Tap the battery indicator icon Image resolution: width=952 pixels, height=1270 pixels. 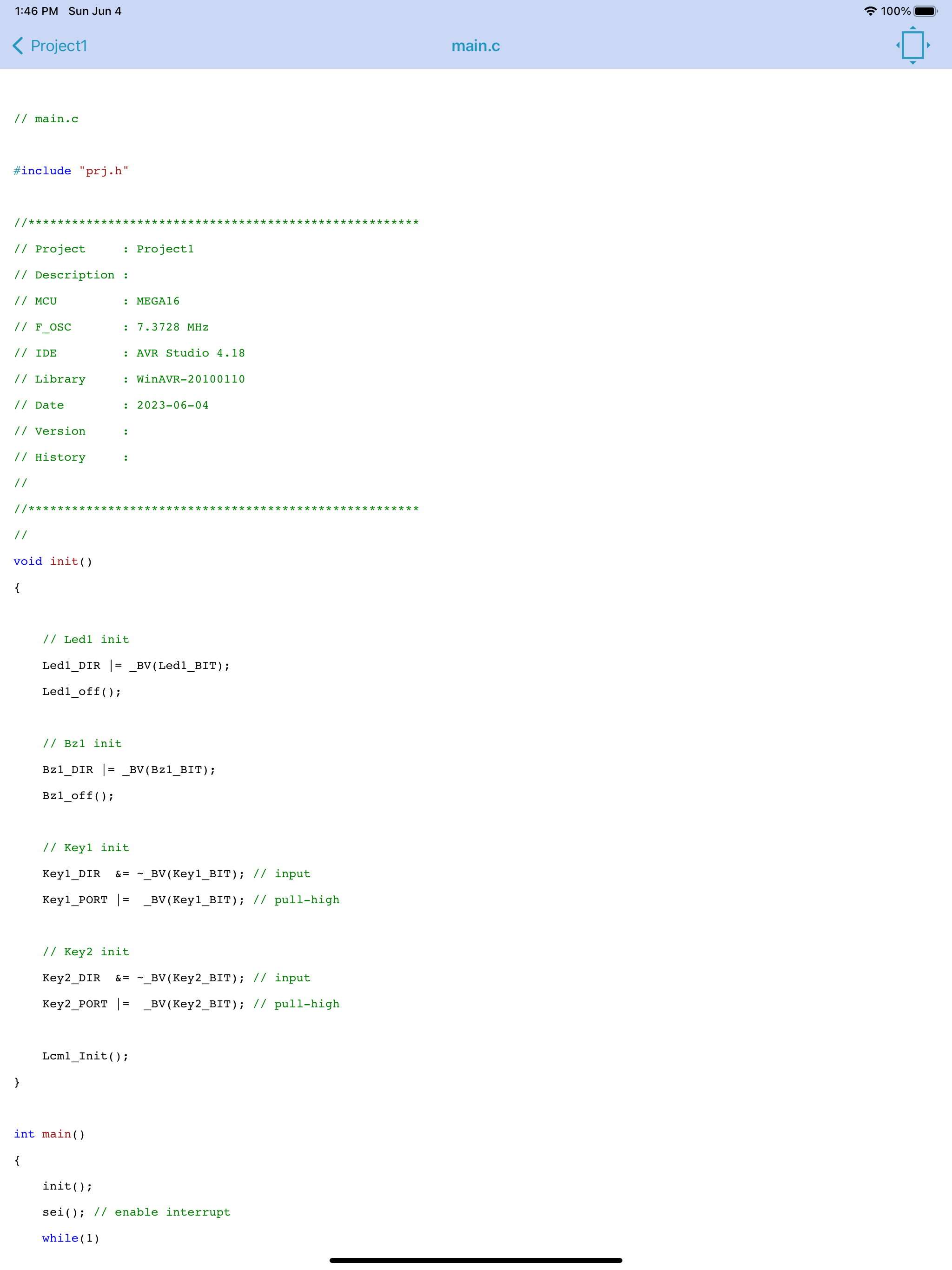pos(926,11)
